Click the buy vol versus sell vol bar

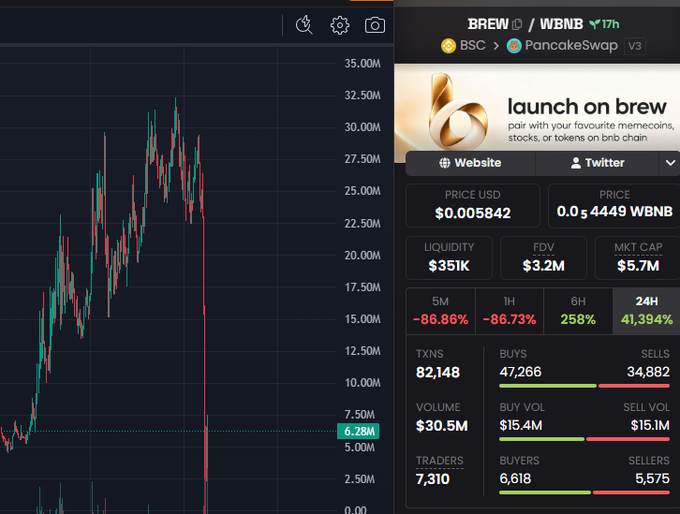pos(584,439)
